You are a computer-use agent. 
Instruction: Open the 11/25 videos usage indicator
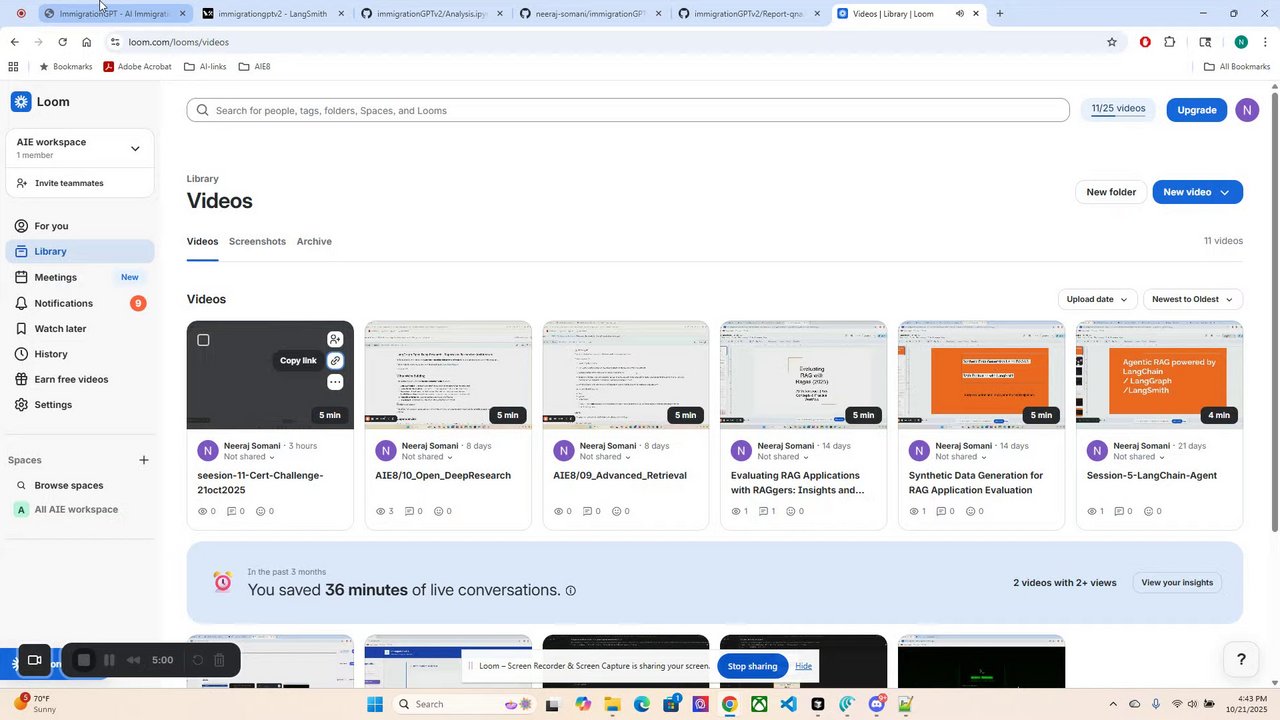click(1118, 109)
